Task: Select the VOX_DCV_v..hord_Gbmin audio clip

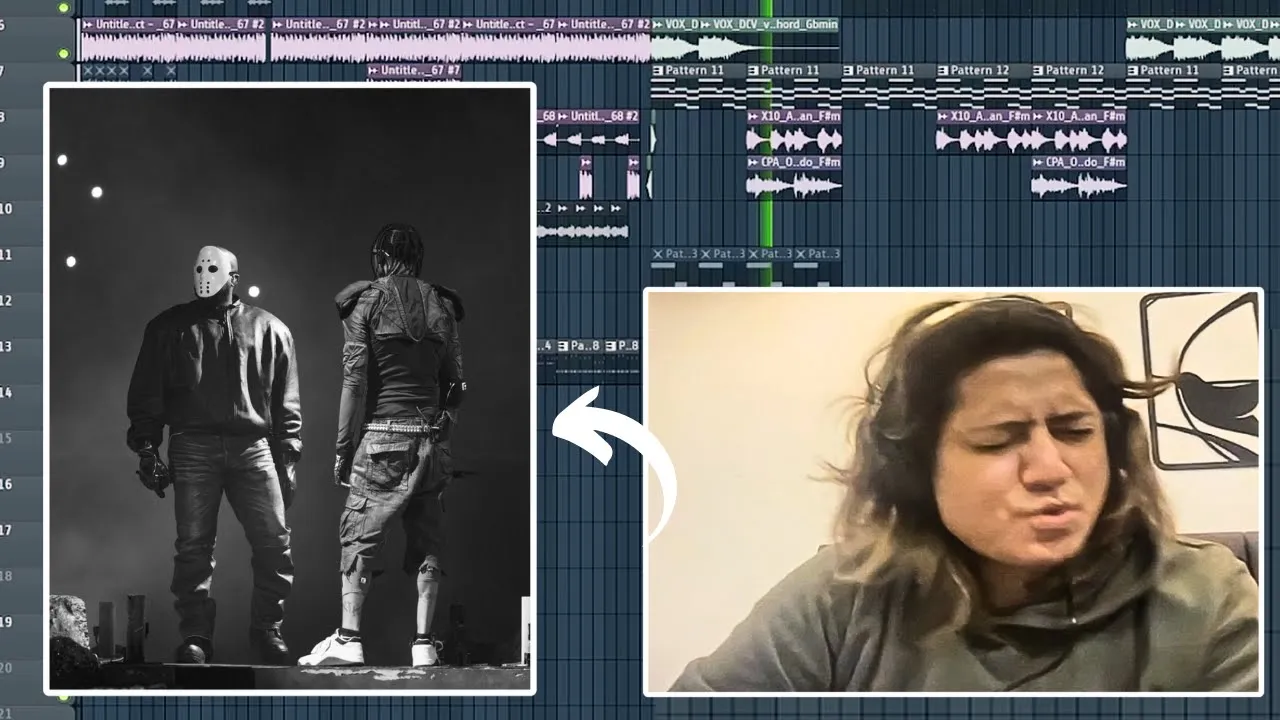Action: pyautogui.click(x=767, y=39)
